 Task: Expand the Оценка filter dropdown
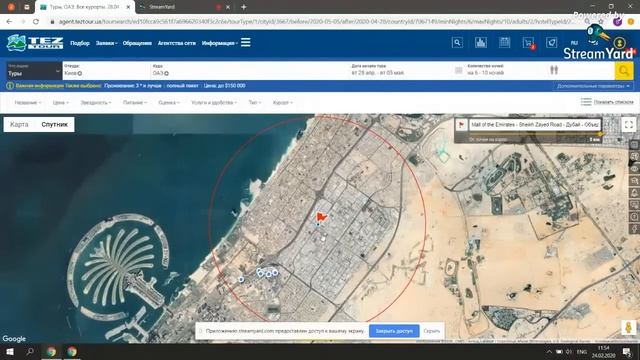coord(169,102)
